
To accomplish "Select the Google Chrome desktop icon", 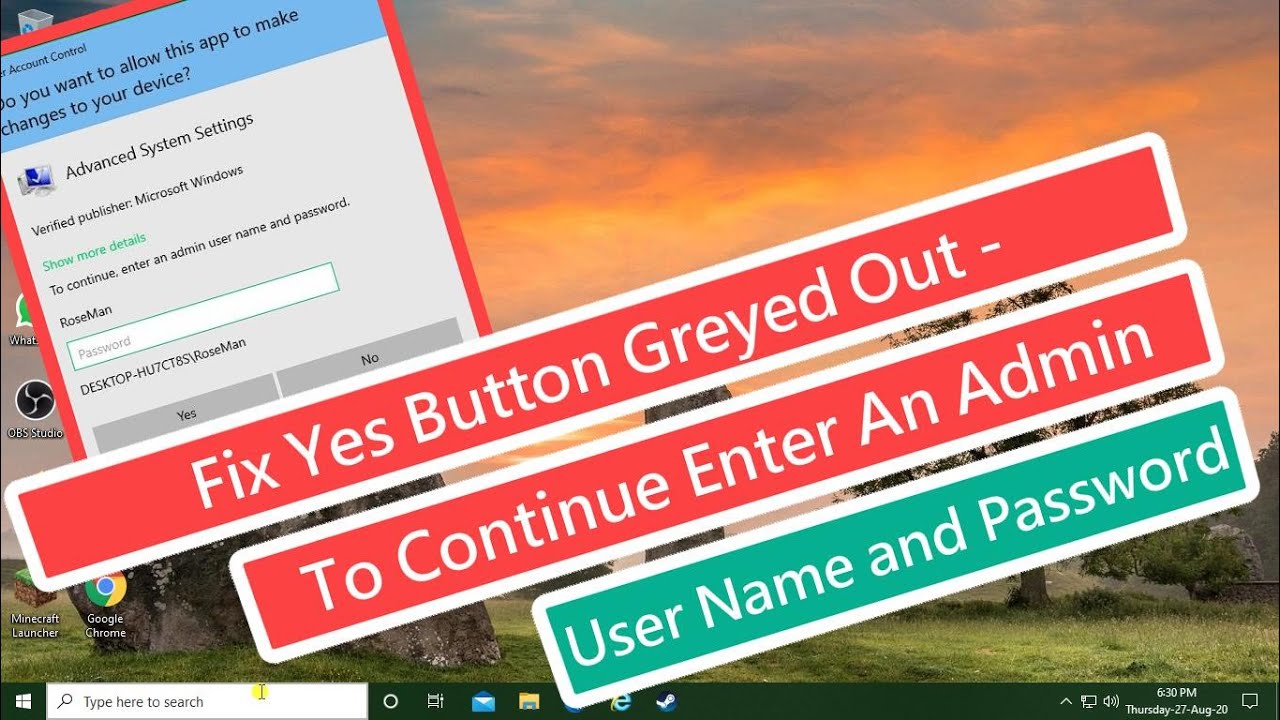I will 105,604.
